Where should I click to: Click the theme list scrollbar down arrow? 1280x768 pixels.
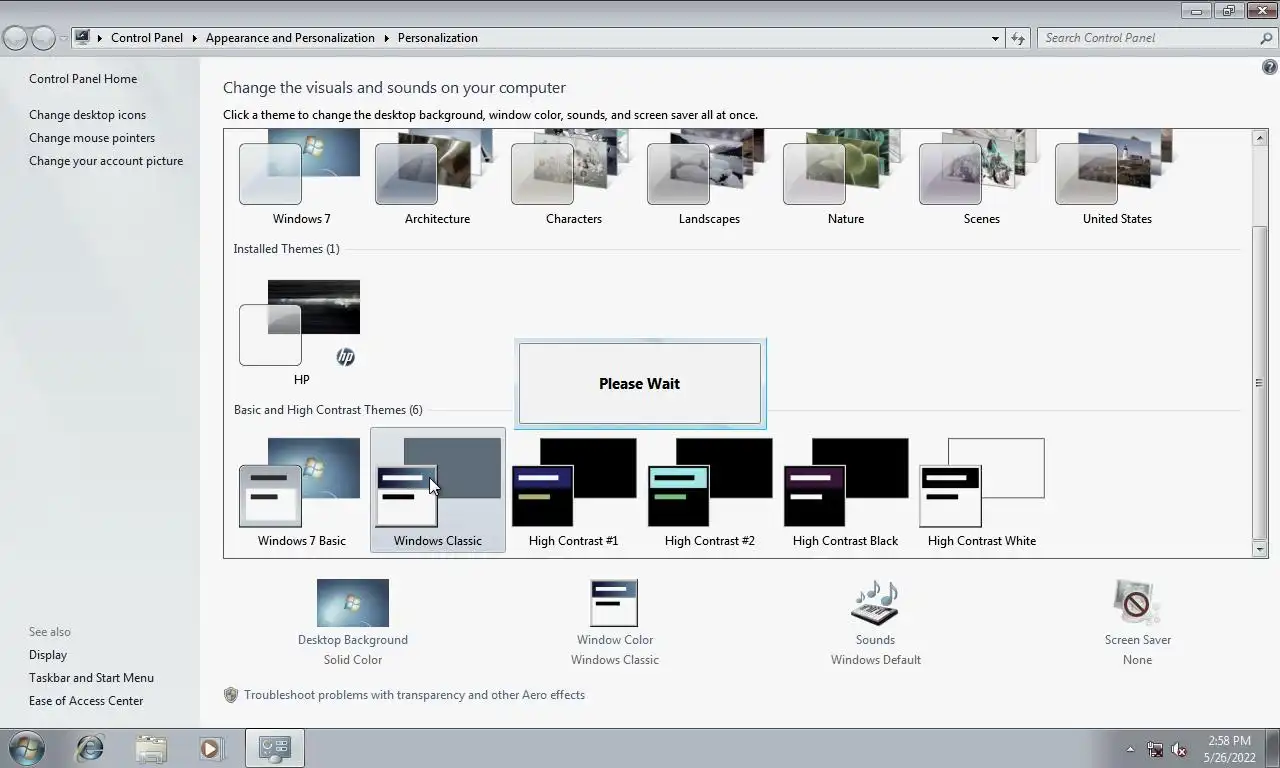point(1259,549)
